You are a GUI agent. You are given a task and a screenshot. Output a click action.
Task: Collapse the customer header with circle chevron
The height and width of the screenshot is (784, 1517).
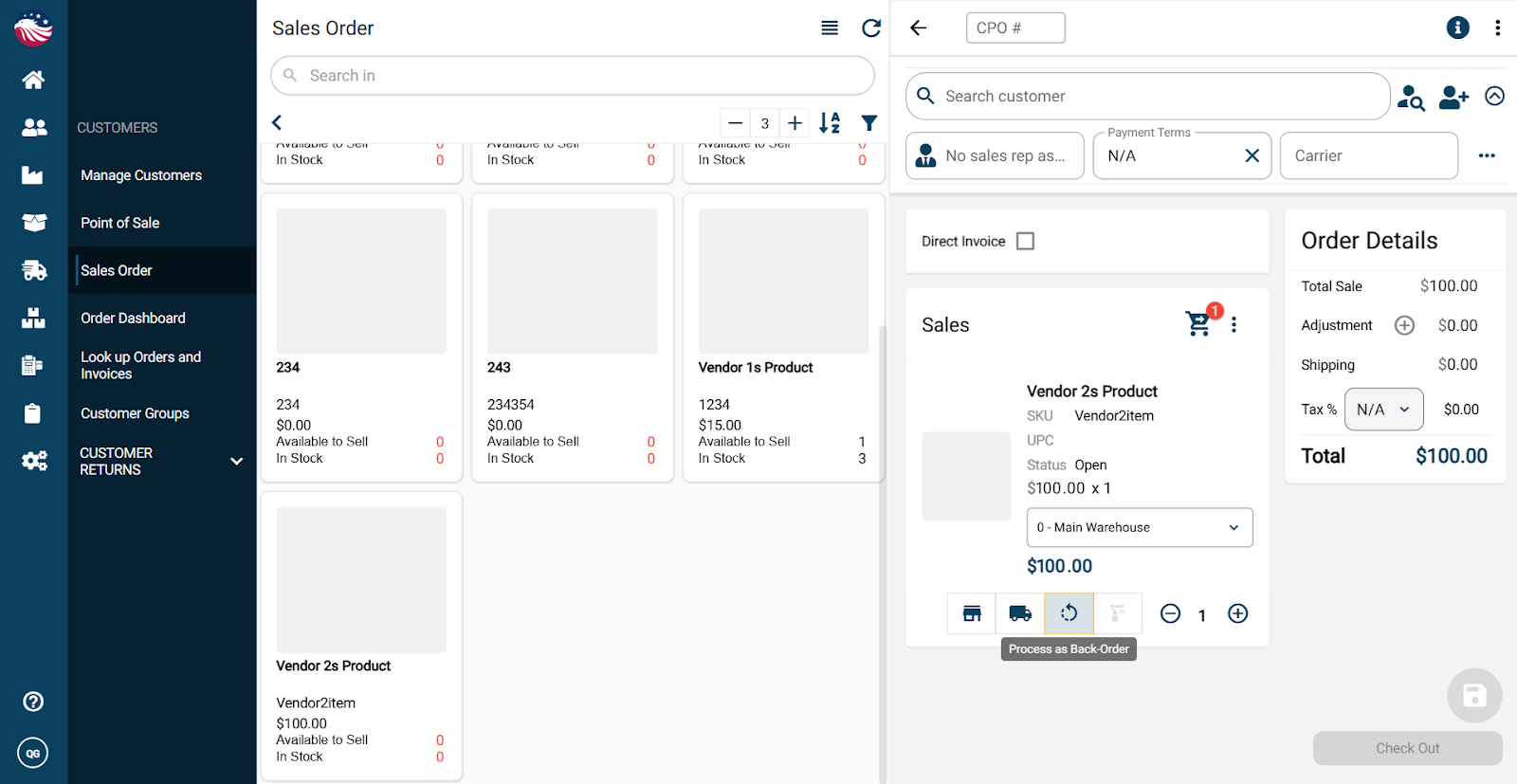pos(1495,96)
